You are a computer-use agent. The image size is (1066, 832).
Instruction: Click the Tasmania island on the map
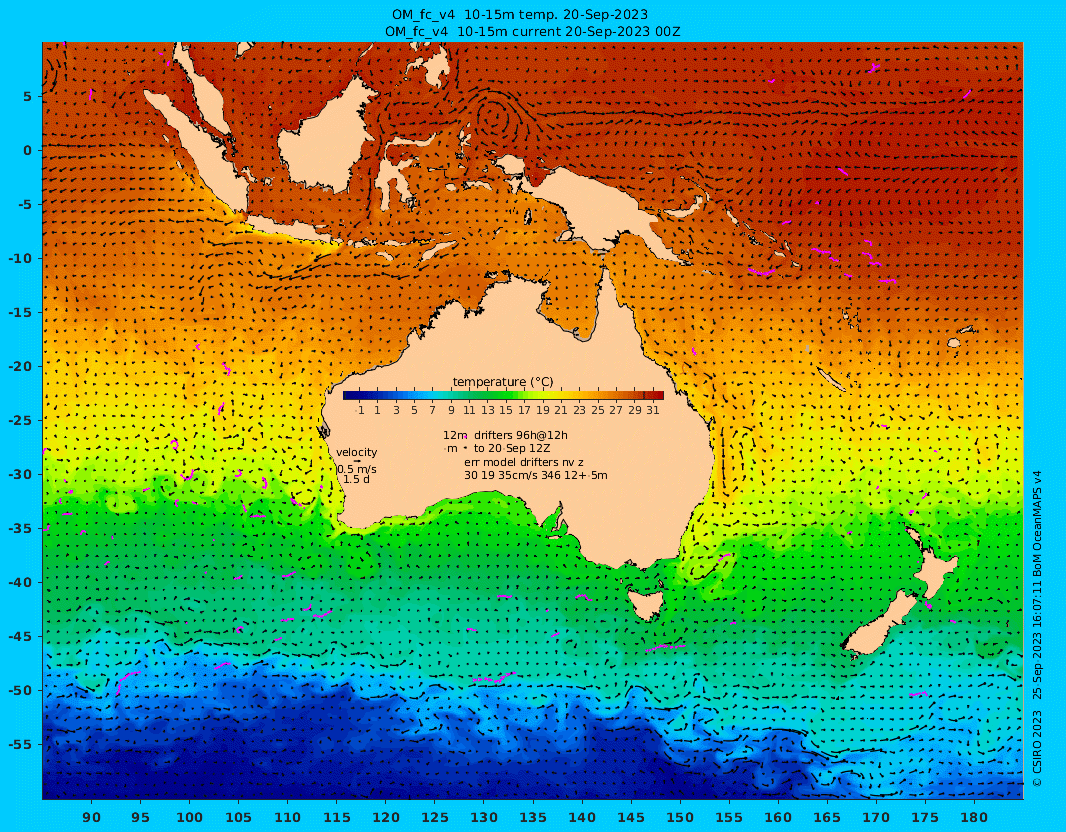click(644, 604)
